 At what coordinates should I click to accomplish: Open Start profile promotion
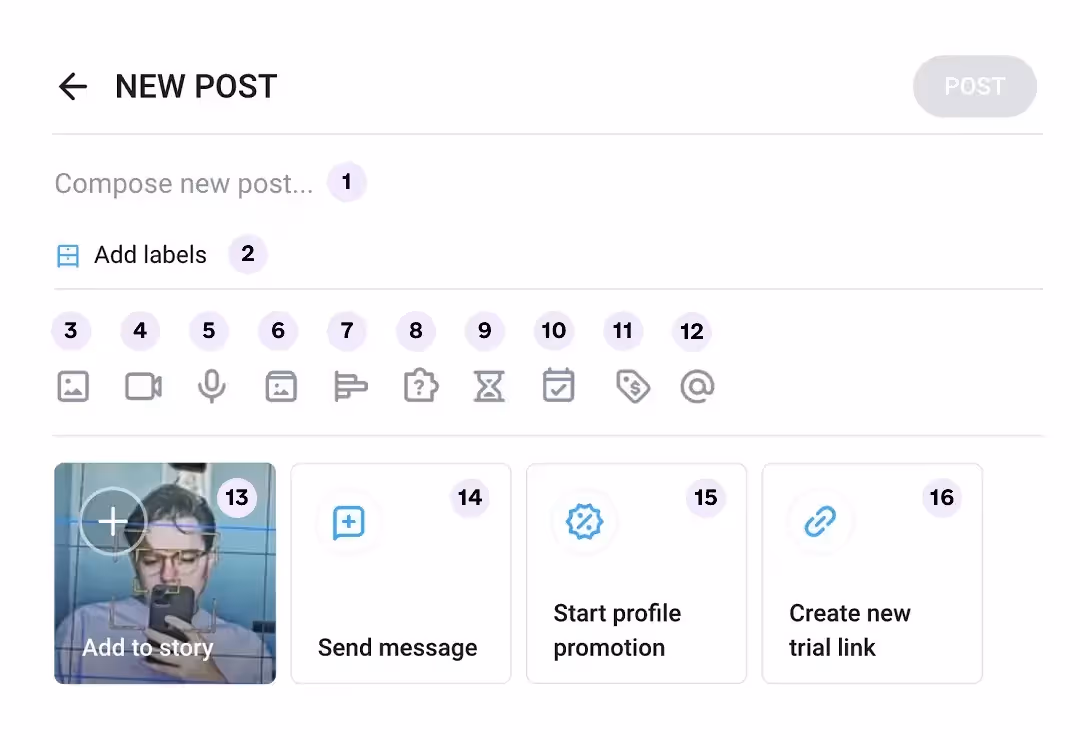tap(636, 573)
